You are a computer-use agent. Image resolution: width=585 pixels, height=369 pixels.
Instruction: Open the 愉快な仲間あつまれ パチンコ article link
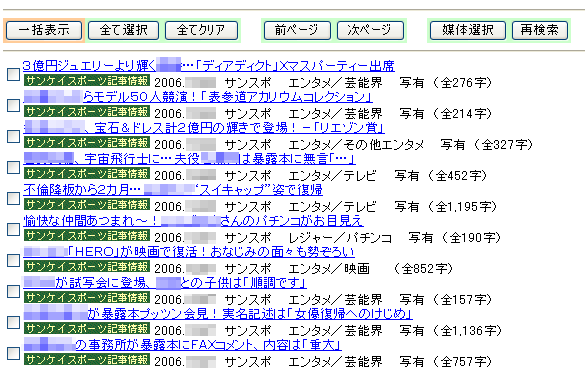coord(193,221)
